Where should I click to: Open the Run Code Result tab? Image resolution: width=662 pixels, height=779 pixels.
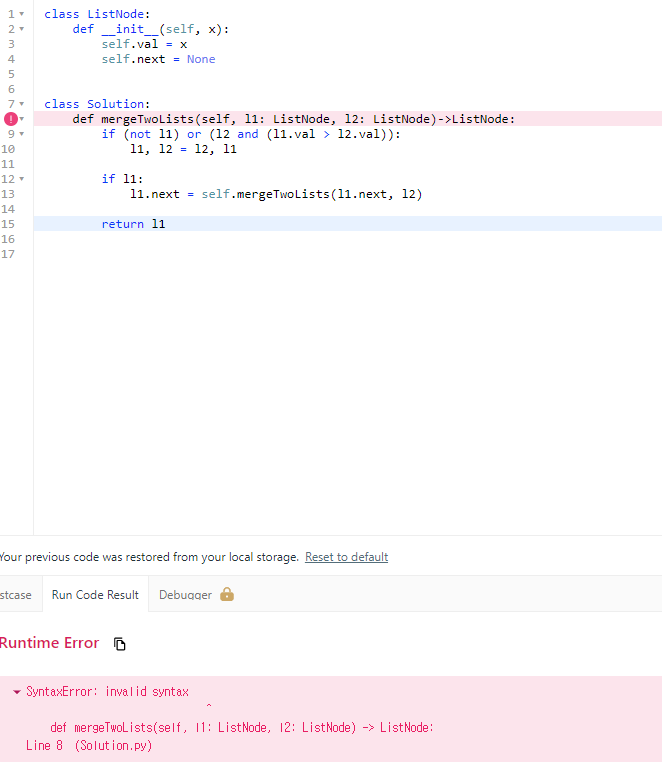(x=95, y=595)
